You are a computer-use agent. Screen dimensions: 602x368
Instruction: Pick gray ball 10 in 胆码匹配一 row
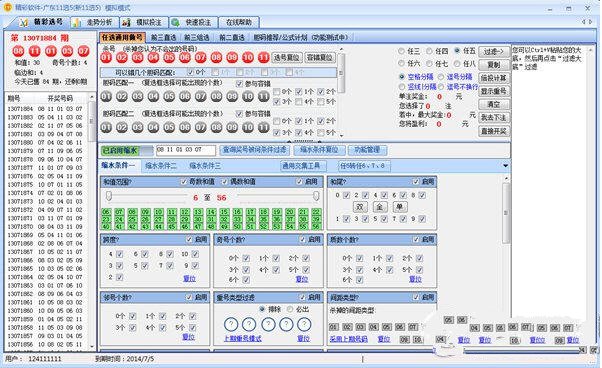[x=248, y=96]
